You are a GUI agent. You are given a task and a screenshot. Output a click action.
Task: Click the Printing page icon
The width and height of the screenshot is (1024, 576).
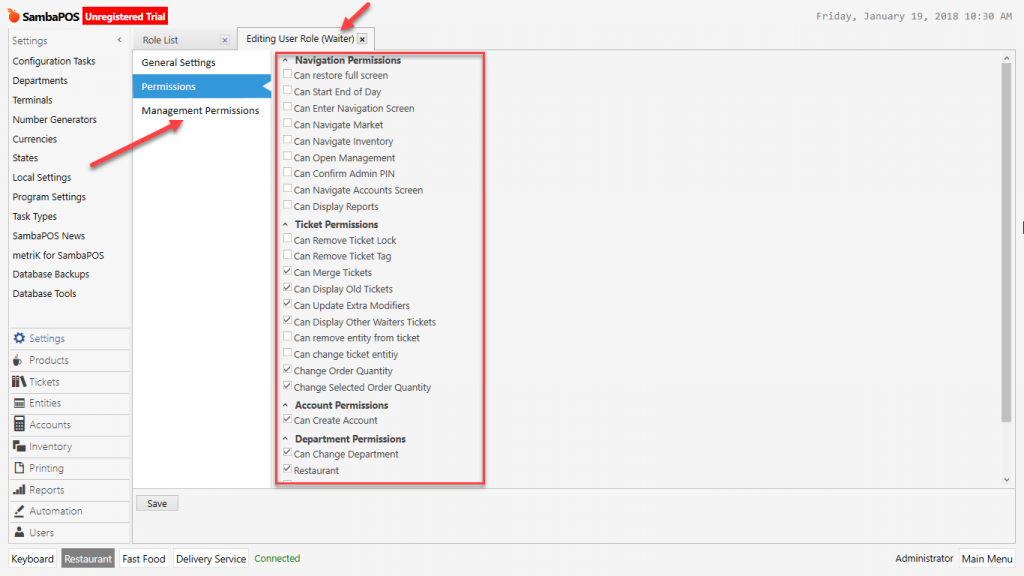(x=19, y=468)
